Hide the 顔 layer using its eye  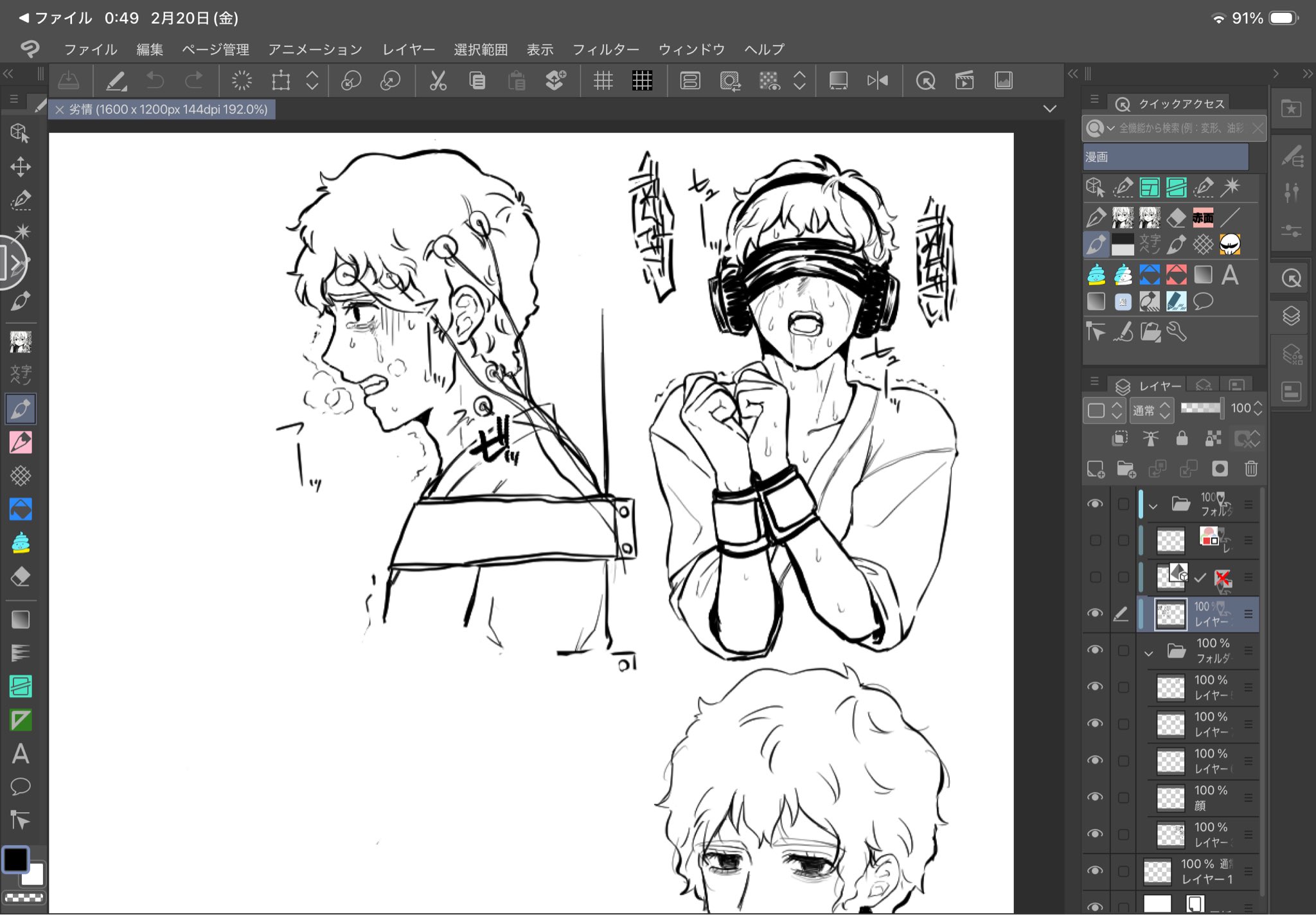point(1095,797)
